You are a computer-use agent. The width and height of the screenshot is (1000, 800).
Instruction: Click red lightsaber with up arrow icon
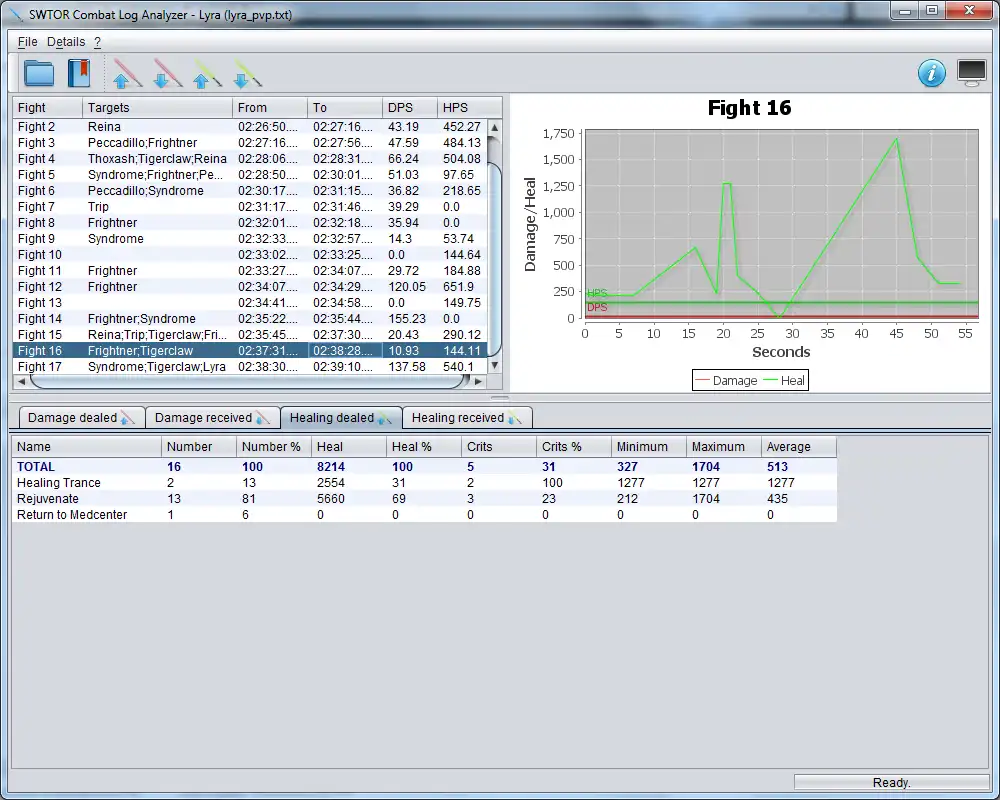click(127, 74)
